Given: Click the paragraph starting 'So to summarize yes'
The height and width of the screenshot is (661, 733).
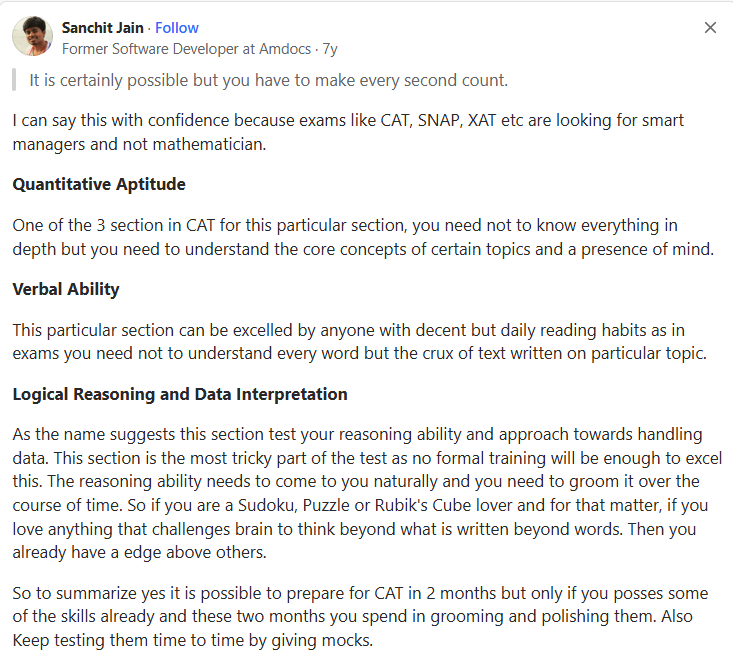Looking at the screenshot, I should pyautogui.click(x=362, y=618).
